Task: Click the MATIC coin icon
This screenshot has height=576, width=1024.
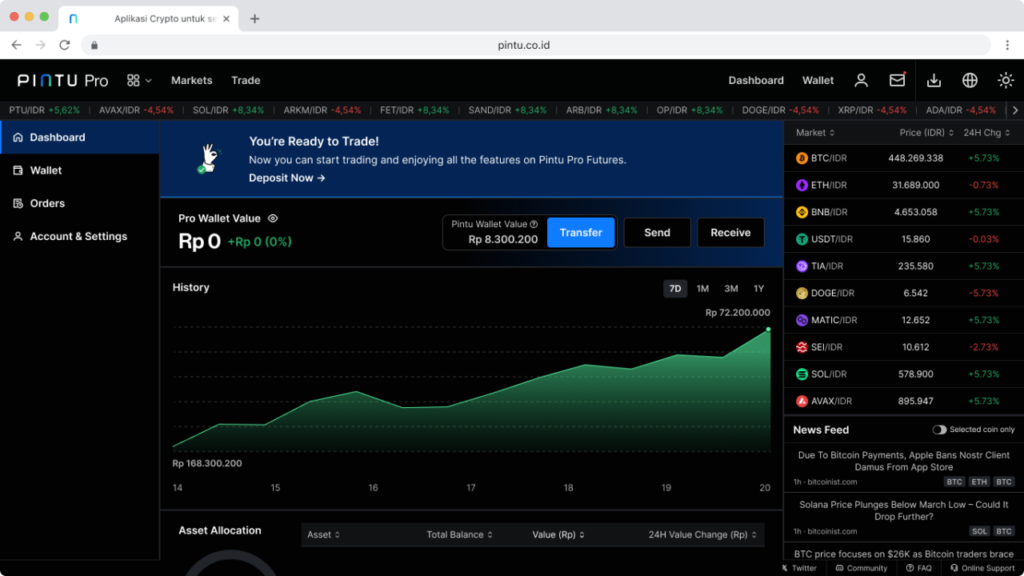Action: tap(801, 320)
